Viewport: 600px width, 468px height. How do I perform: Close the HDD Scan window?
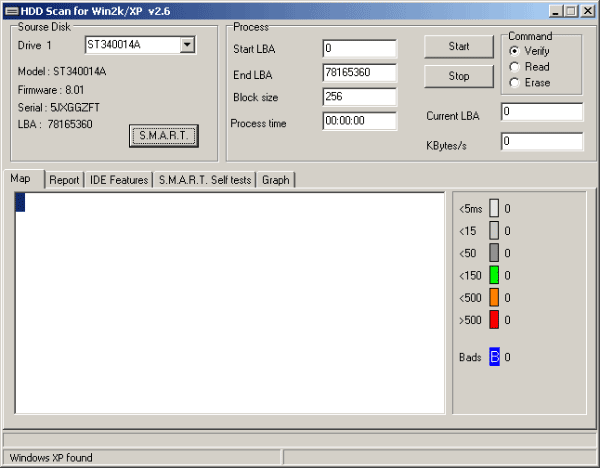pyautogui.click(x=588, y=11)
